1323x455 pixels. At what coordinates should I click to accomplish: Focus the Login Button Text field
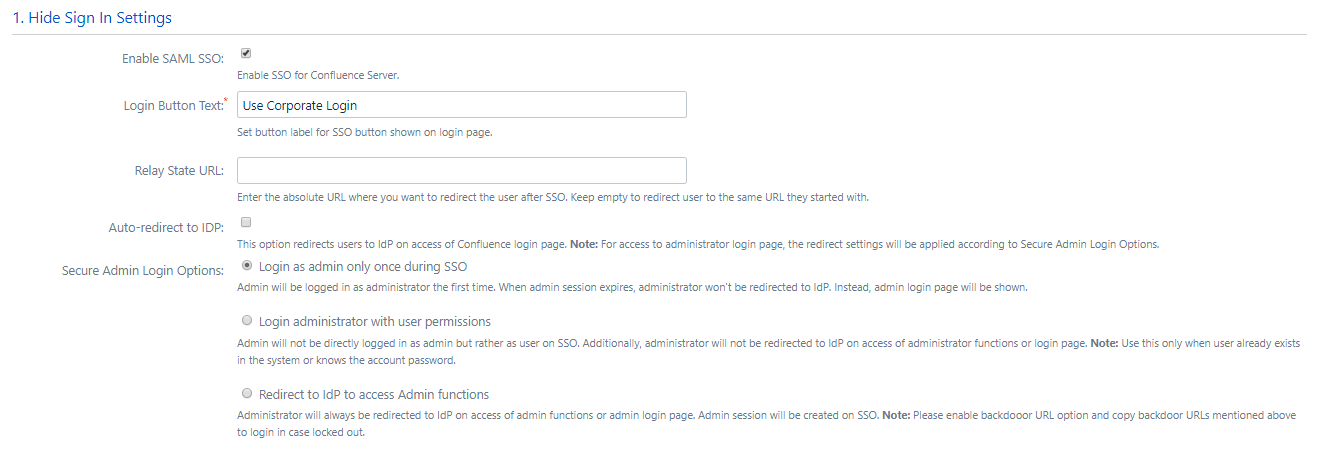click(462, 105)
